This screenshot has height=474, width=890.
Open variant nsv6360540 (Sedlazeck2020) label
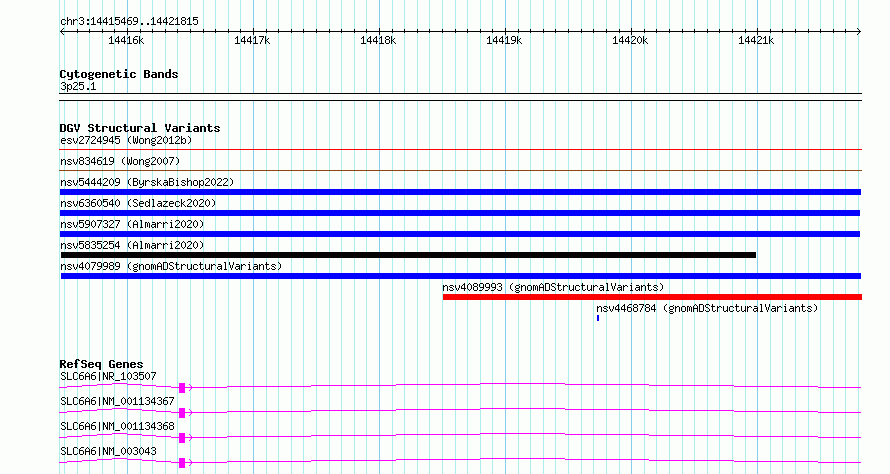[138, 203]
